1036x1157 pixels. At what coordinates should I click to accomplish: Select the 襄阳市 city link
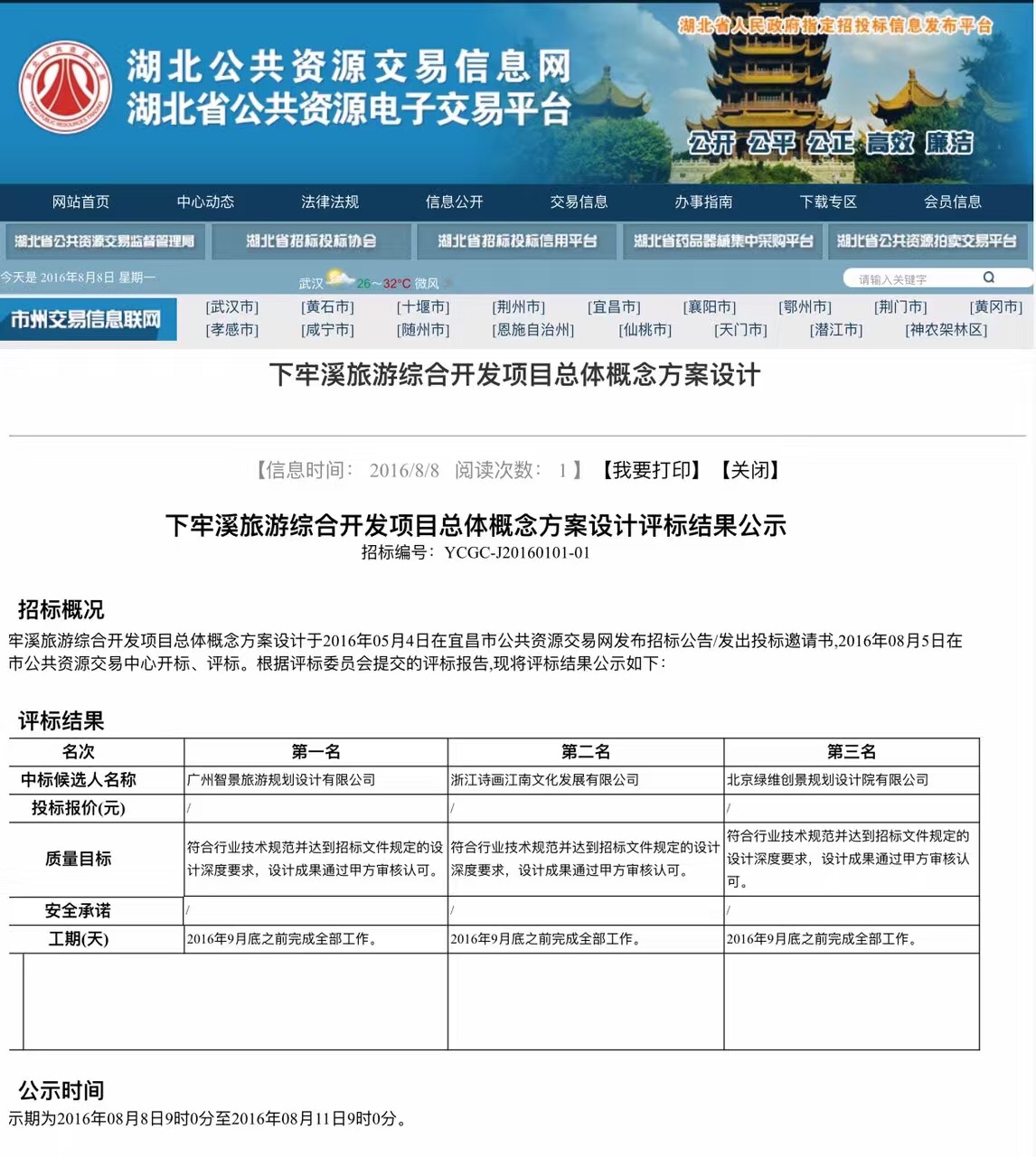coord(710,307)
